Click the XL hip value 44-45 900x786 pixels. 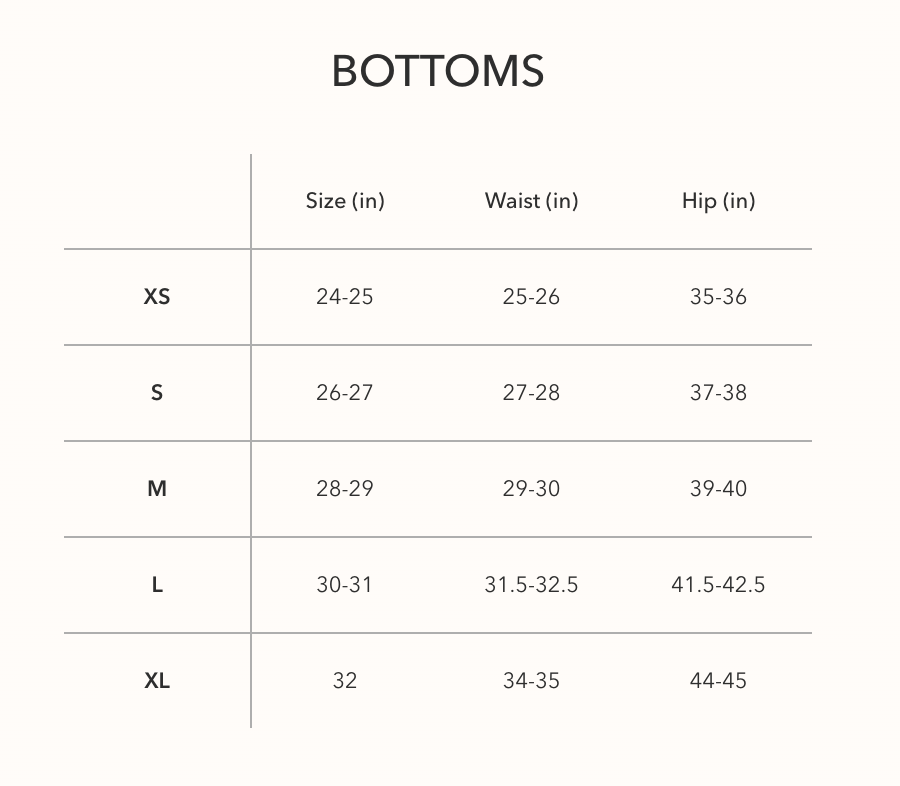[718, 681]
